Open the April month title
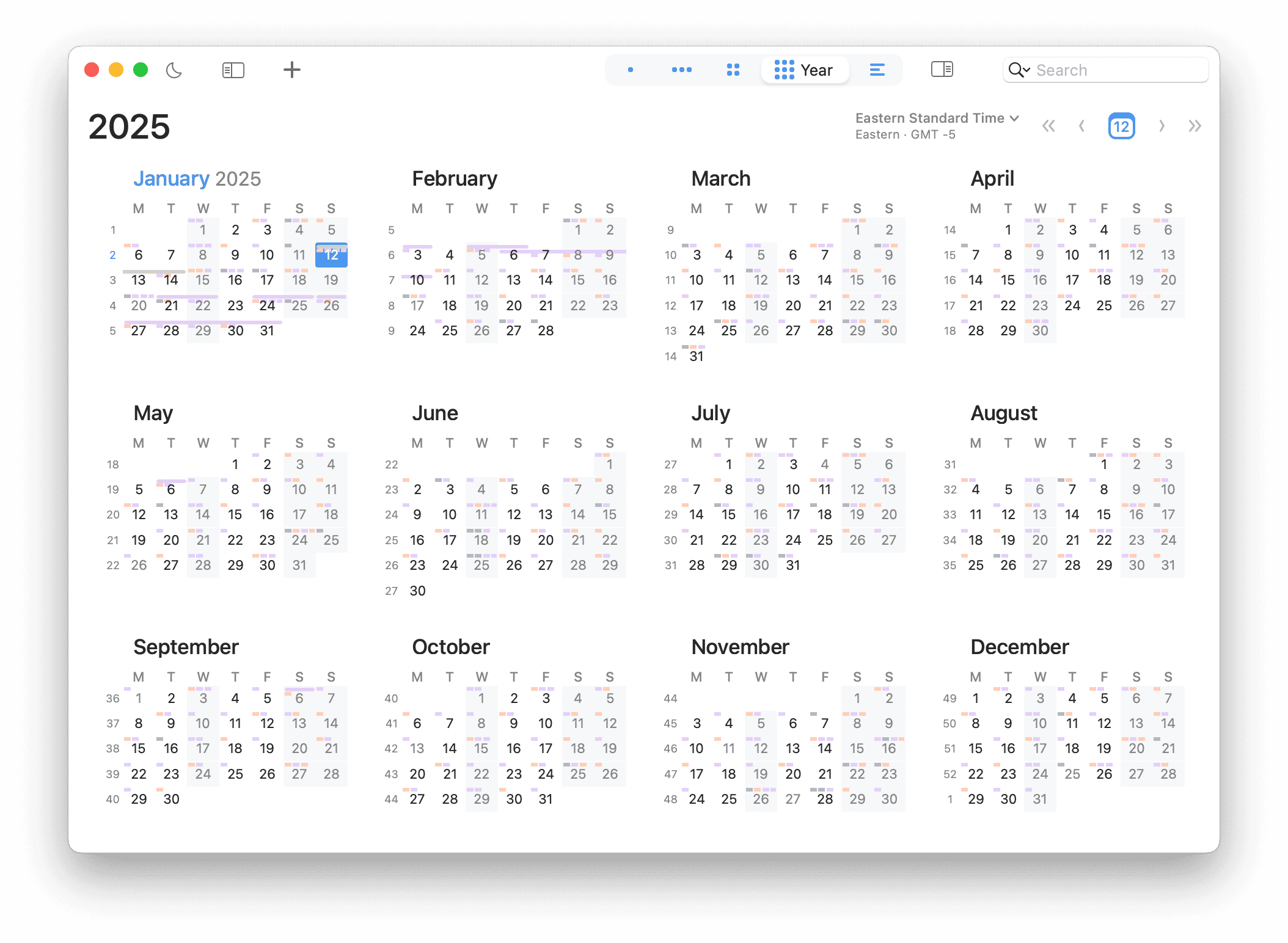This screenshot has width=1288, height=943. (992, 179)
